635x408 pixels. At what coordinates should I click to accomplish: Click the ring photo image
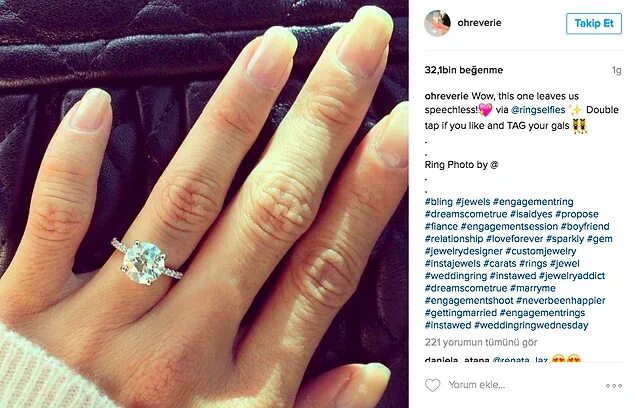(x=204, y=204)
